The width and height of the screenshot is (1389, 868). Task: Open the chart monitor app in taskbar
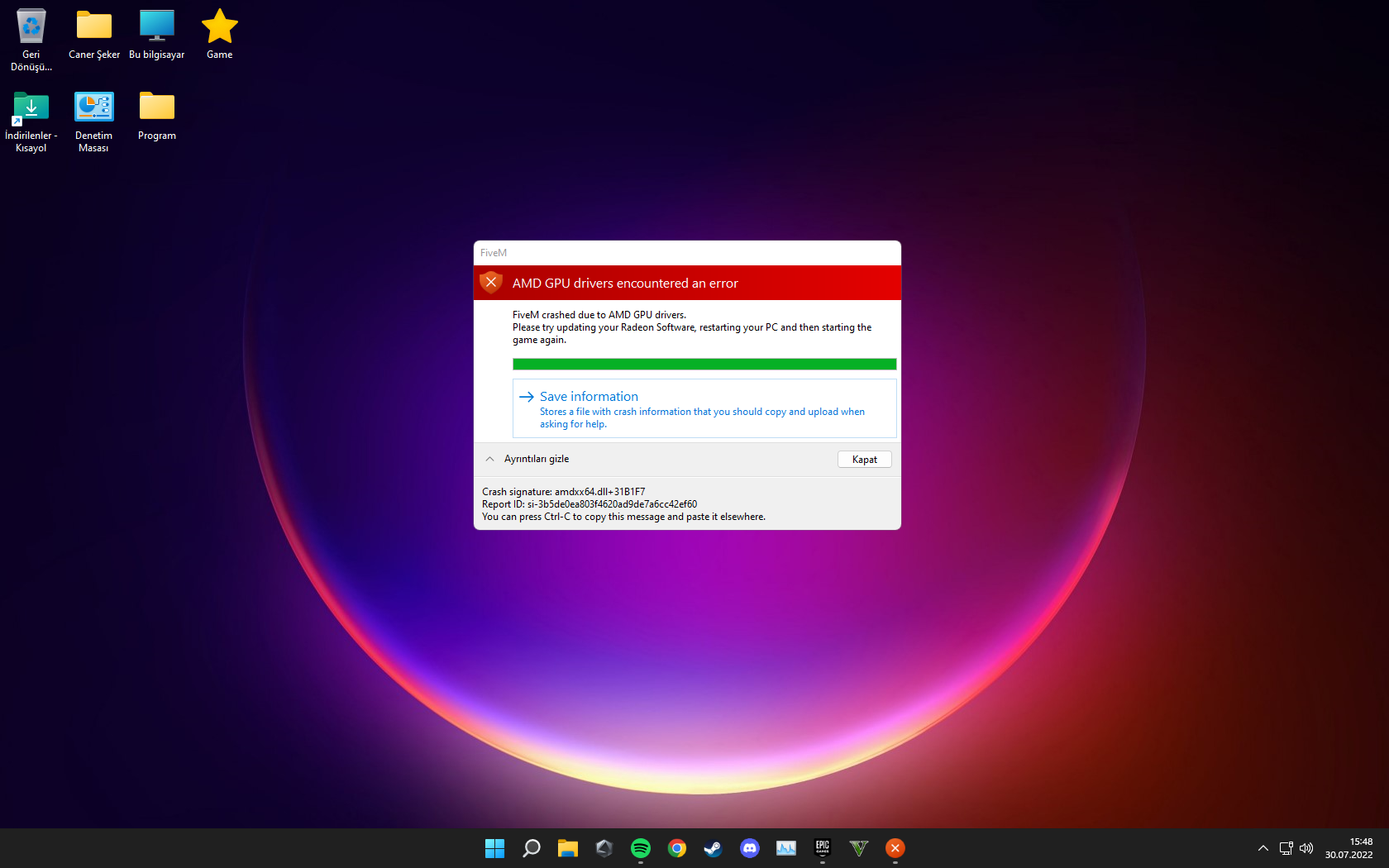pyautogui.click(x=786, y=848)
